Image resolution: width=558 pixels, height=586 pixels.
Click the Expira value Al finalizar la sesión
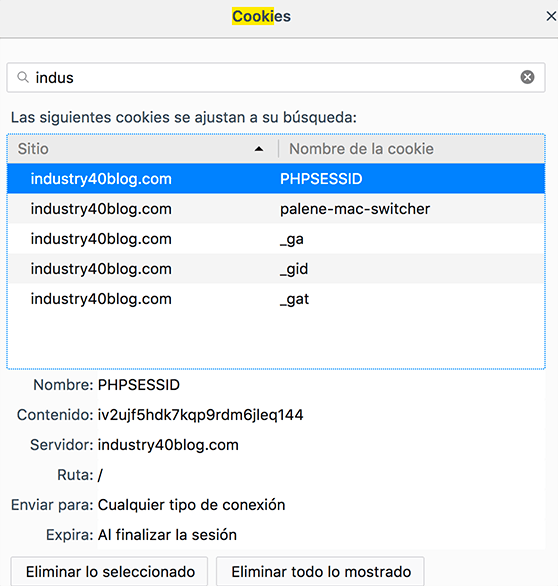click(167, 535)
